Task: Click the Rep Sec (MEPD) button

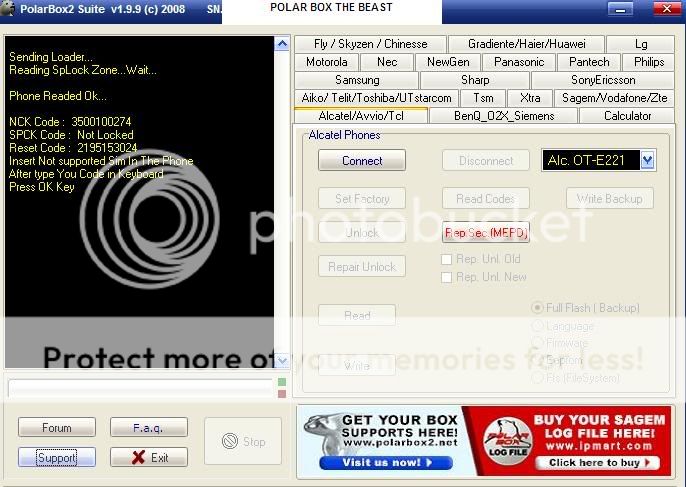Action: 486,232
